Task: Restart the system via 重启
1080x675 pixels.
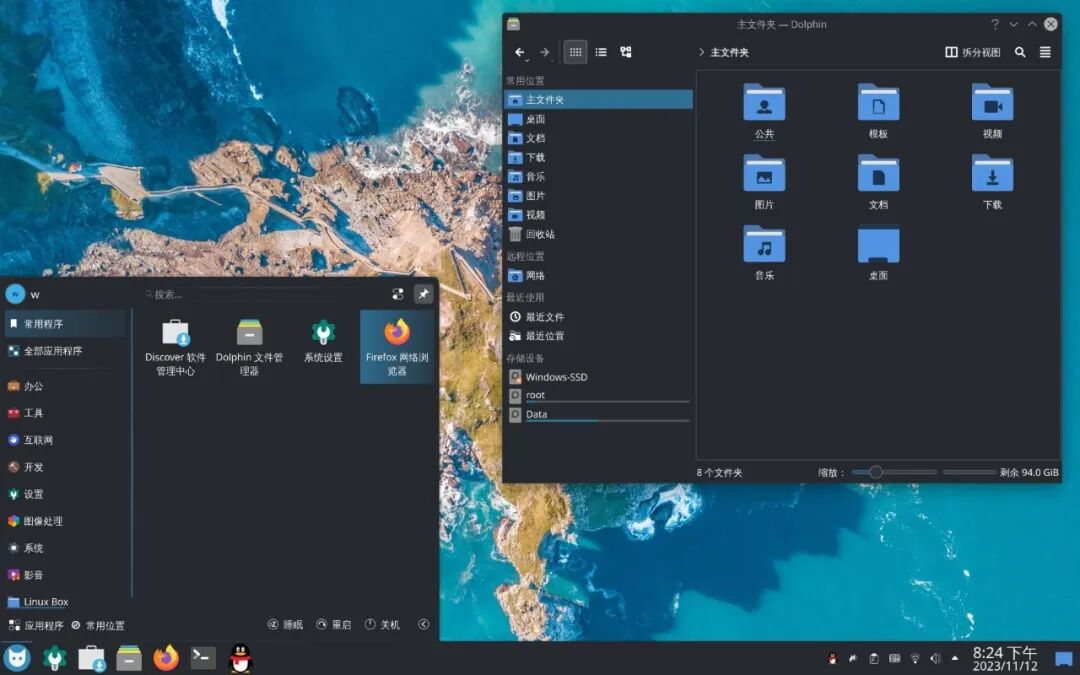Action: 335,624
